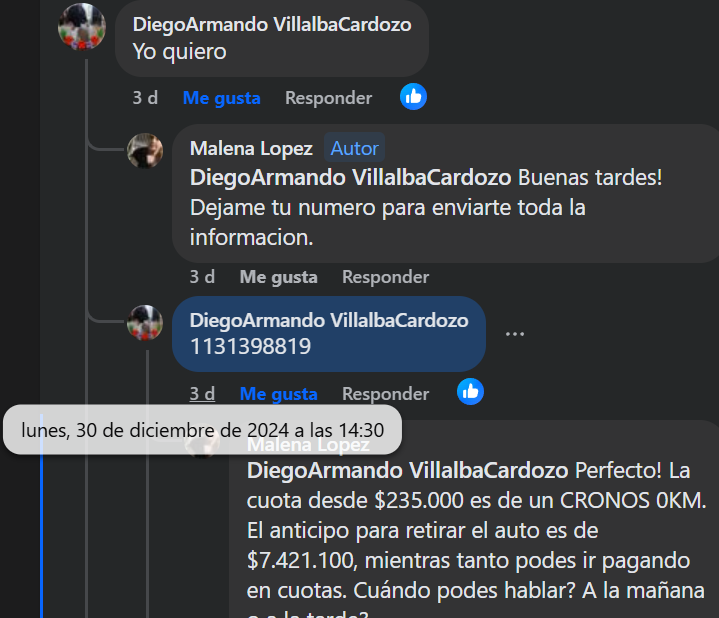Open Malena Lopez's avatar on first reply

(x=145, y=151)
